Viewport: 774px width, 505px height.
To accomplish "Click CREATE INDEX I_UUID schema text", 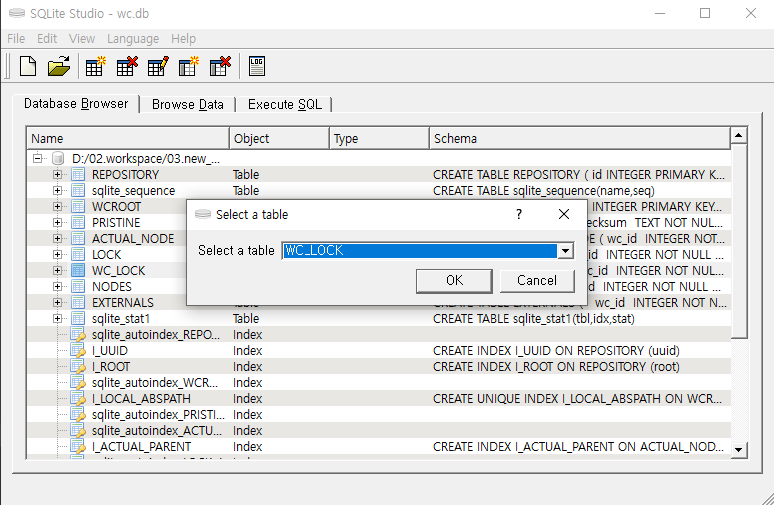I will (x=556, y=350).
